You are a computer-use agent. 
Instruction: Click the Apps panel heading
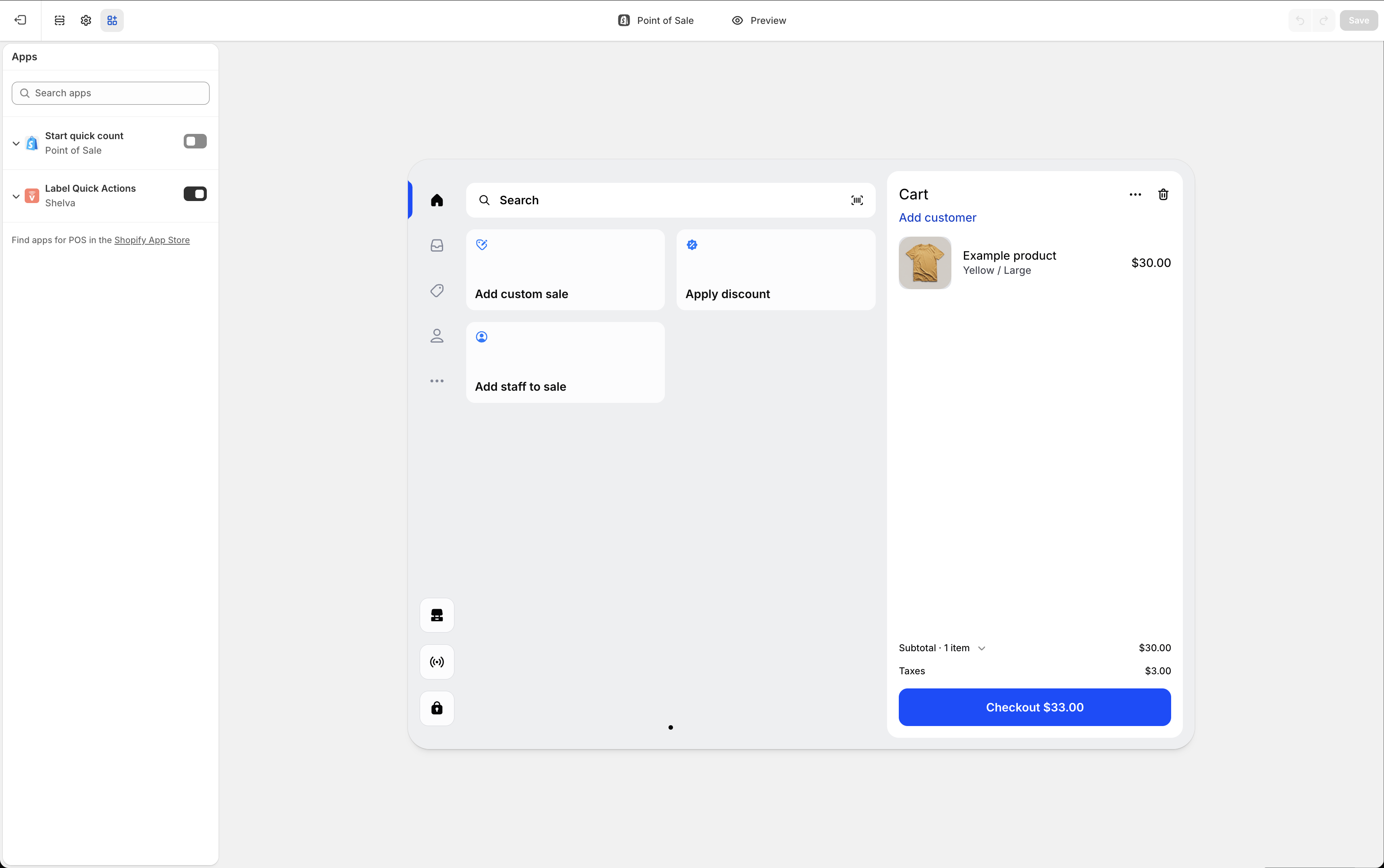tap(24, 57)
